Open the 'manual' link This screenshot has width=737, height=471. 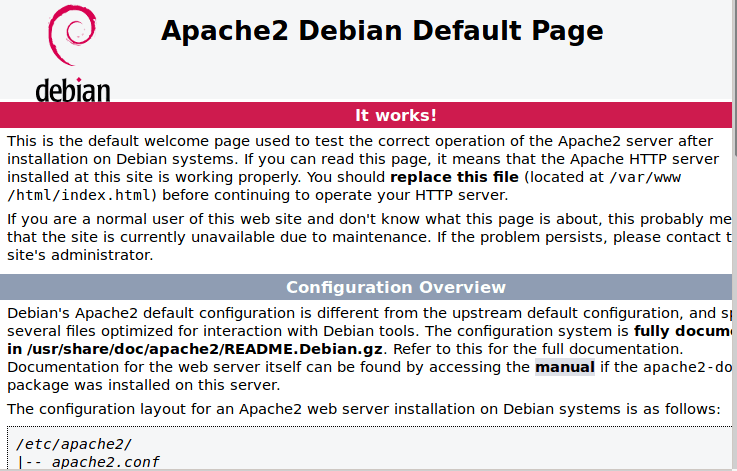point(564,367)
